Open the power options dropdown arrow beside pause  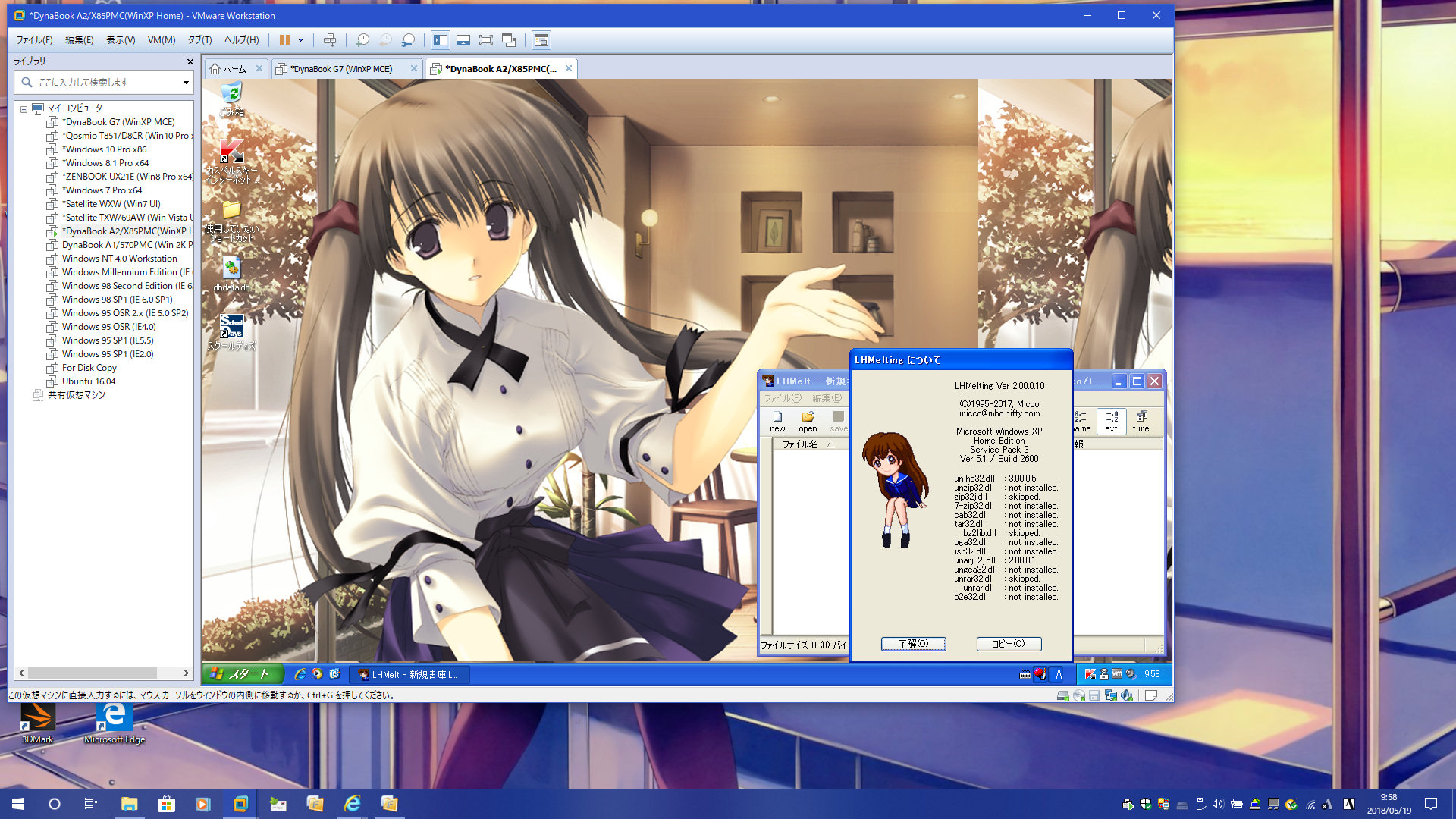[x=301, y=40]
